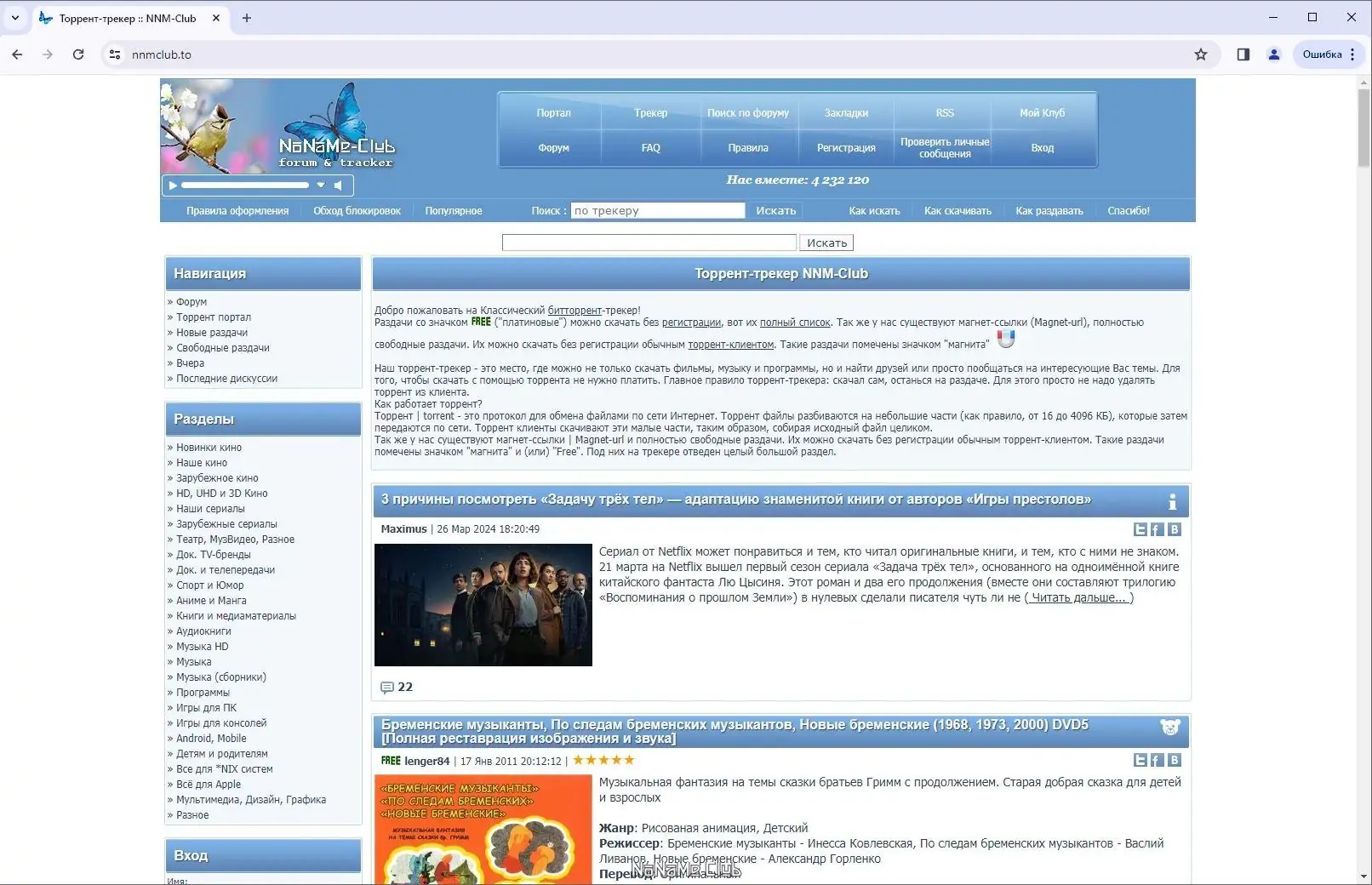Share the Бременские музыканты post on VKontakte
This screenshot has width=1372, height=885.
point(1175,760)
